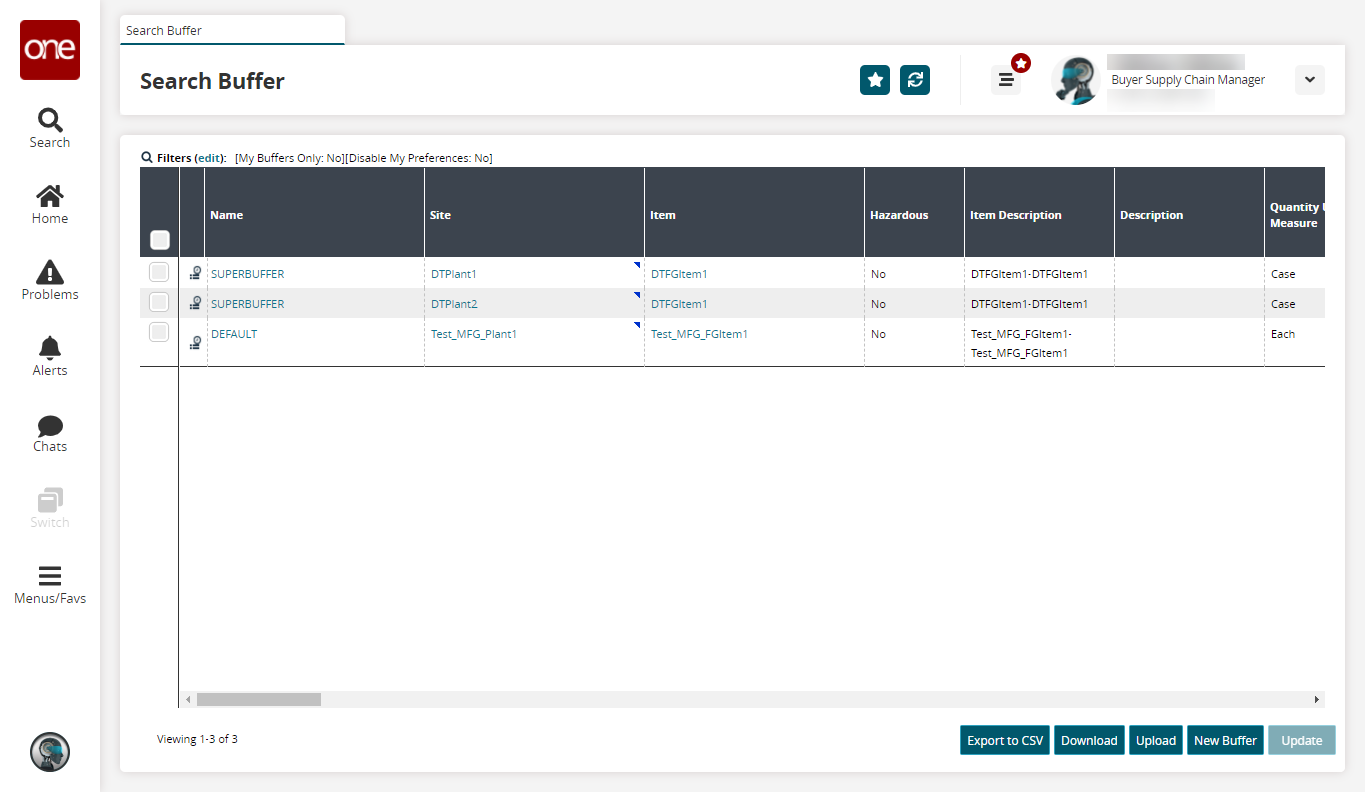1365x792 pixels.
Task: Click the refresh icon in header
Action: click(915, 80)
